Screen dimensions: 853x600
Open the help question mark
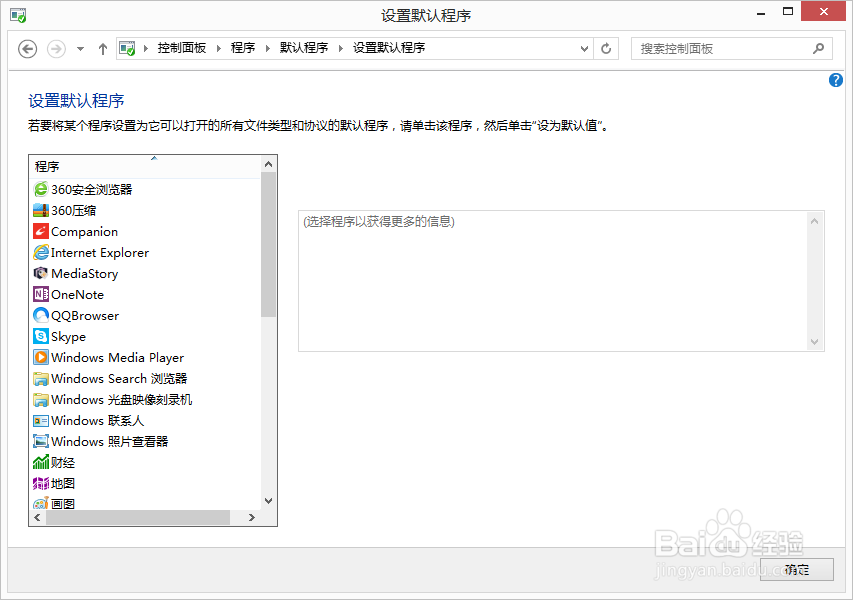coord(835,80)
